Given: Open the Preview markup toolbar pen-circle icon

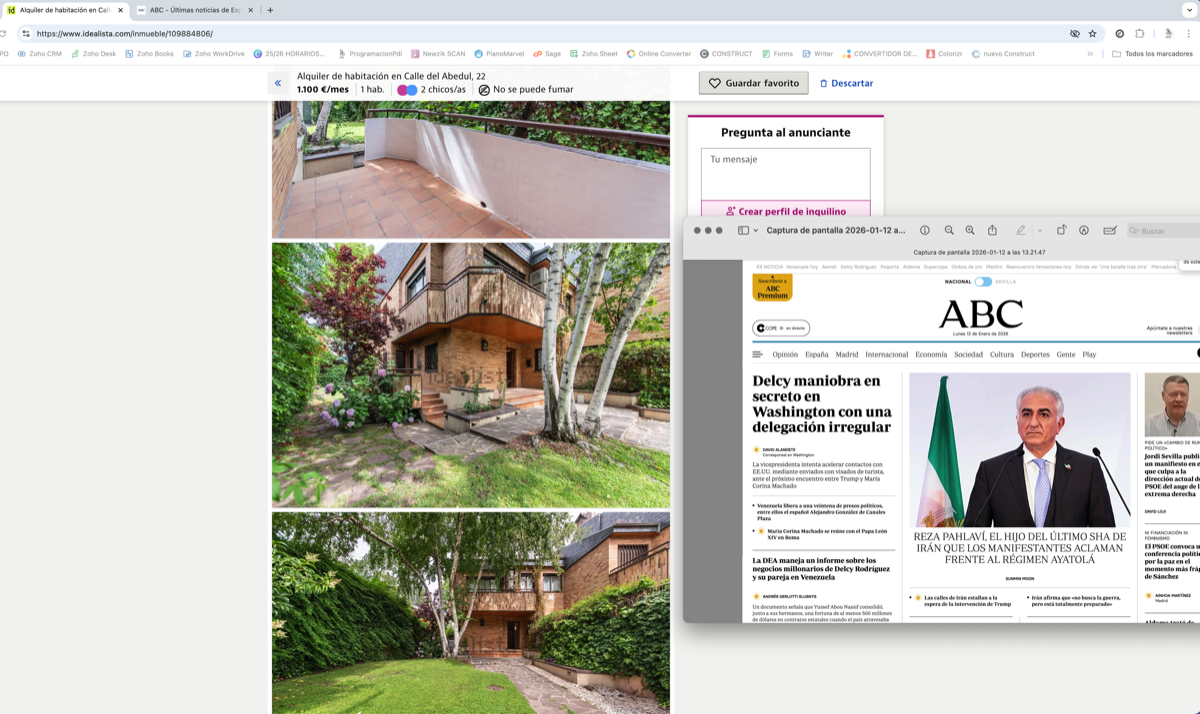Looking at the screenshot, I should tap(1084, 230).
